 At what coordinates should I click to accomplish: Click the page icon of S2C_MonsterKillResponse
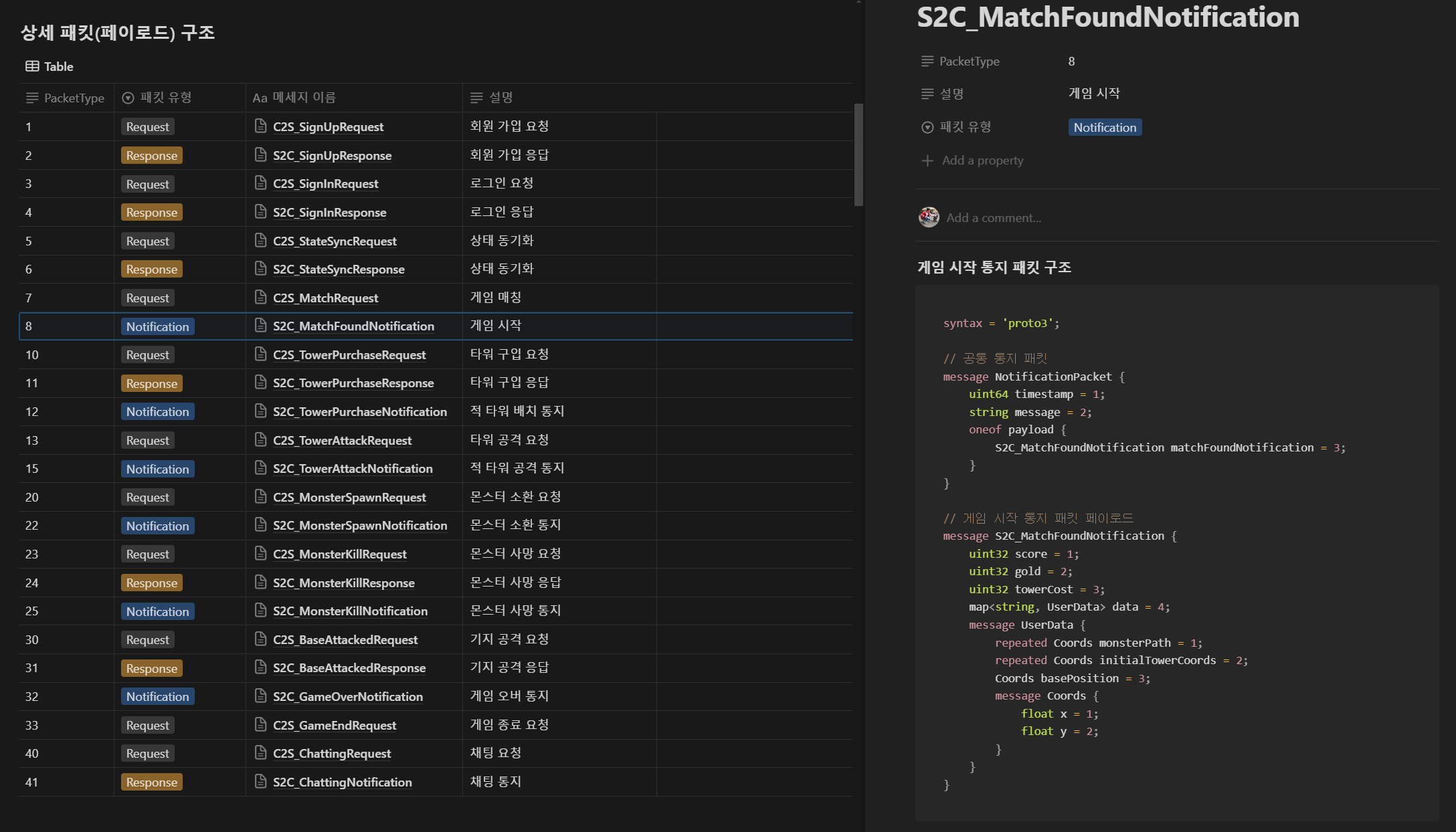point(261,582)
